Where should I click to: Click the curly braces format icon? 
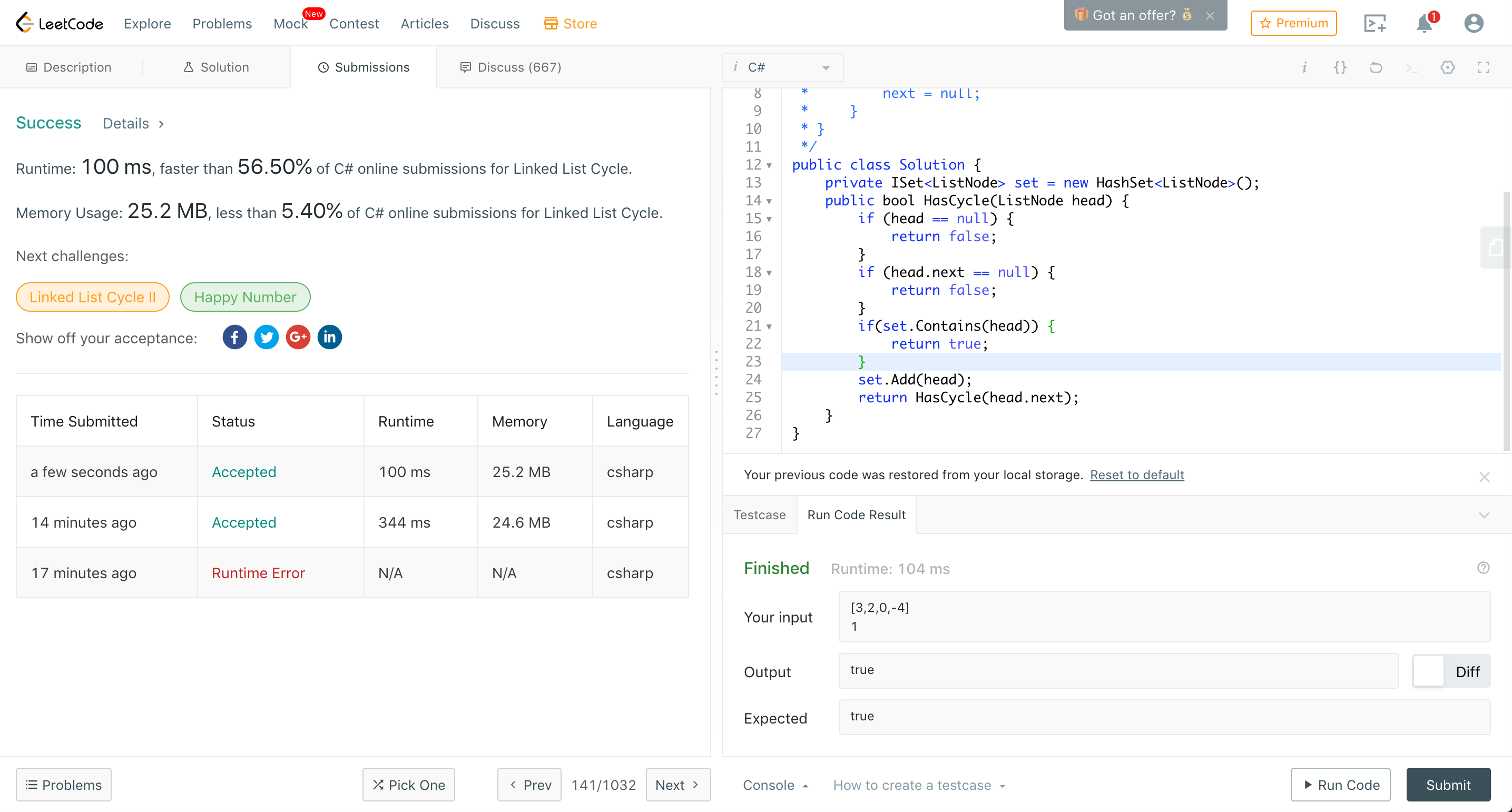(x=1340, y=67)
